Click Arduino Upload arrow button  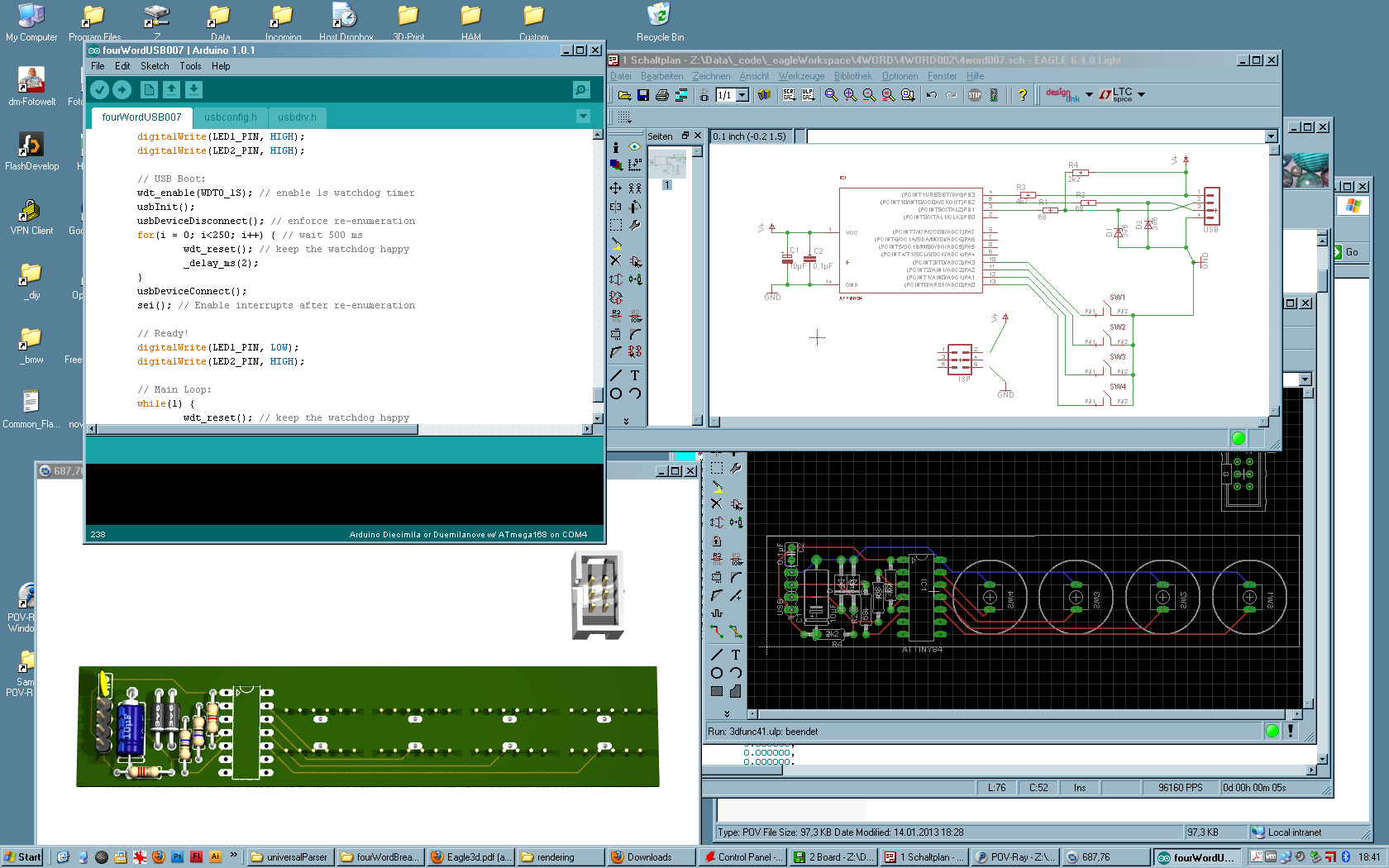click(x=122, y=89)
